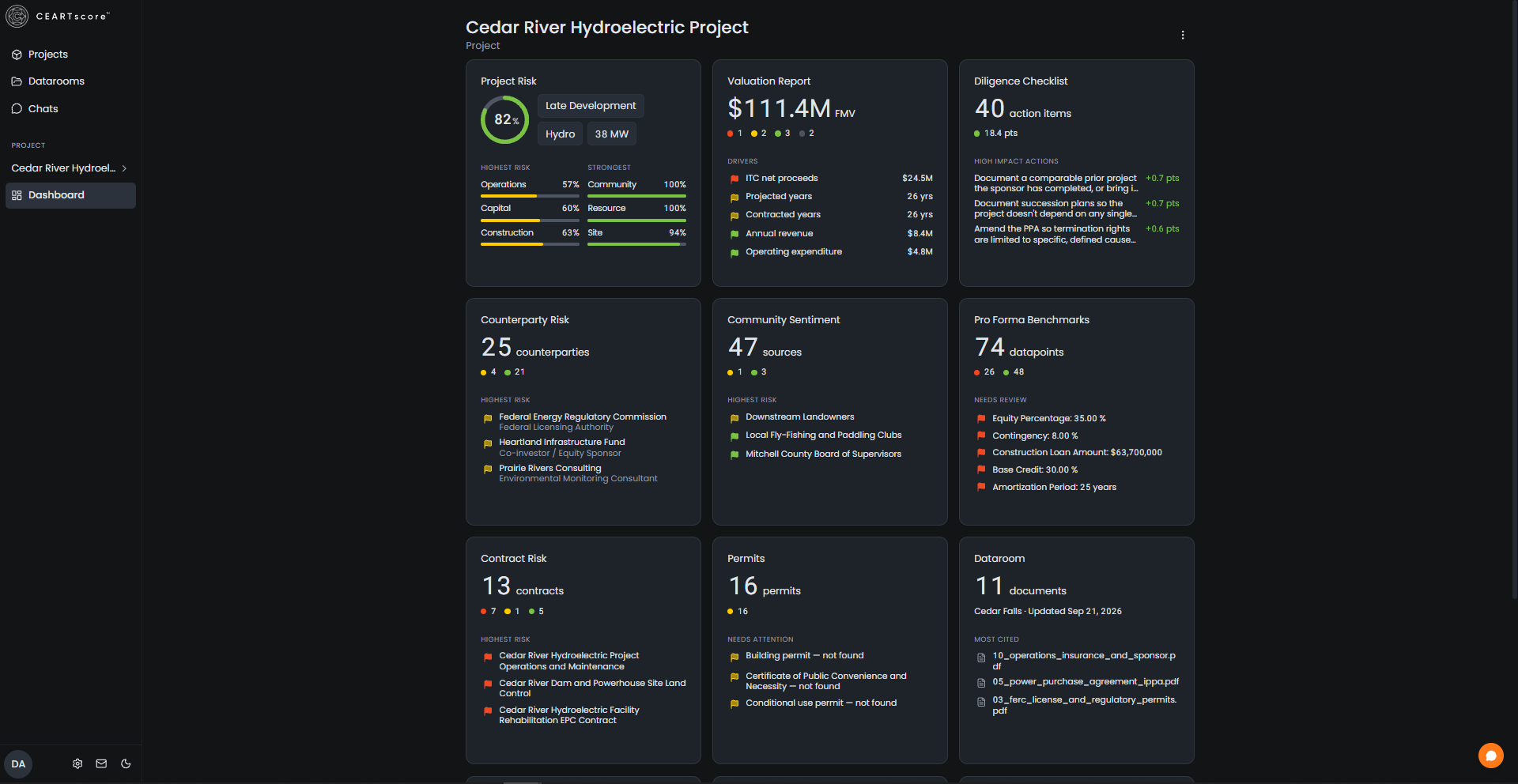1518x784 pixels.
Task: Open the Diligence Checklist card title
Action: click(1021, 81)
